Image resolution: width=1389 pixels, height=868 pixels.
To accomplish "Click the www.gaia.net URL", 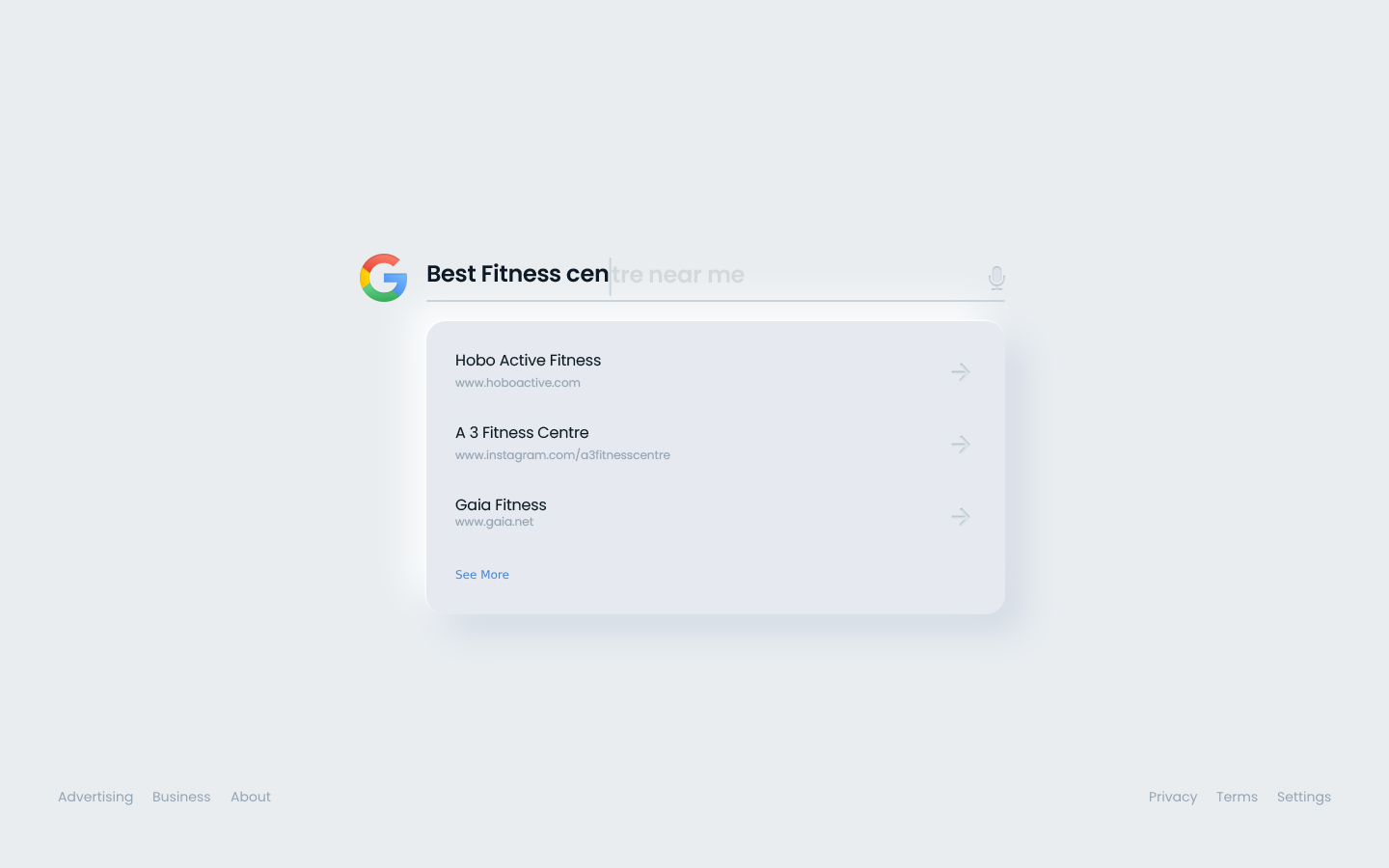I will pos(494,522).
